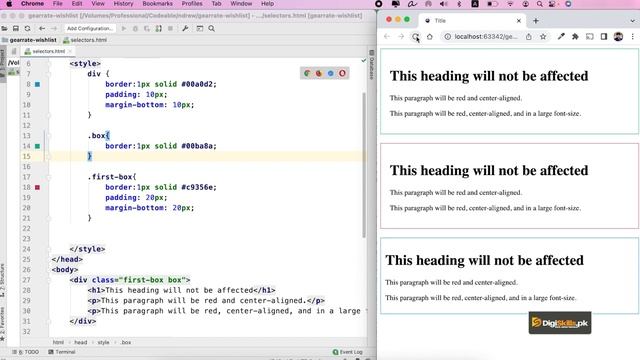Screen dimensions: 640x360
Task: Click the html breadcrumb at editor bottom
Action: pos(58,342)
